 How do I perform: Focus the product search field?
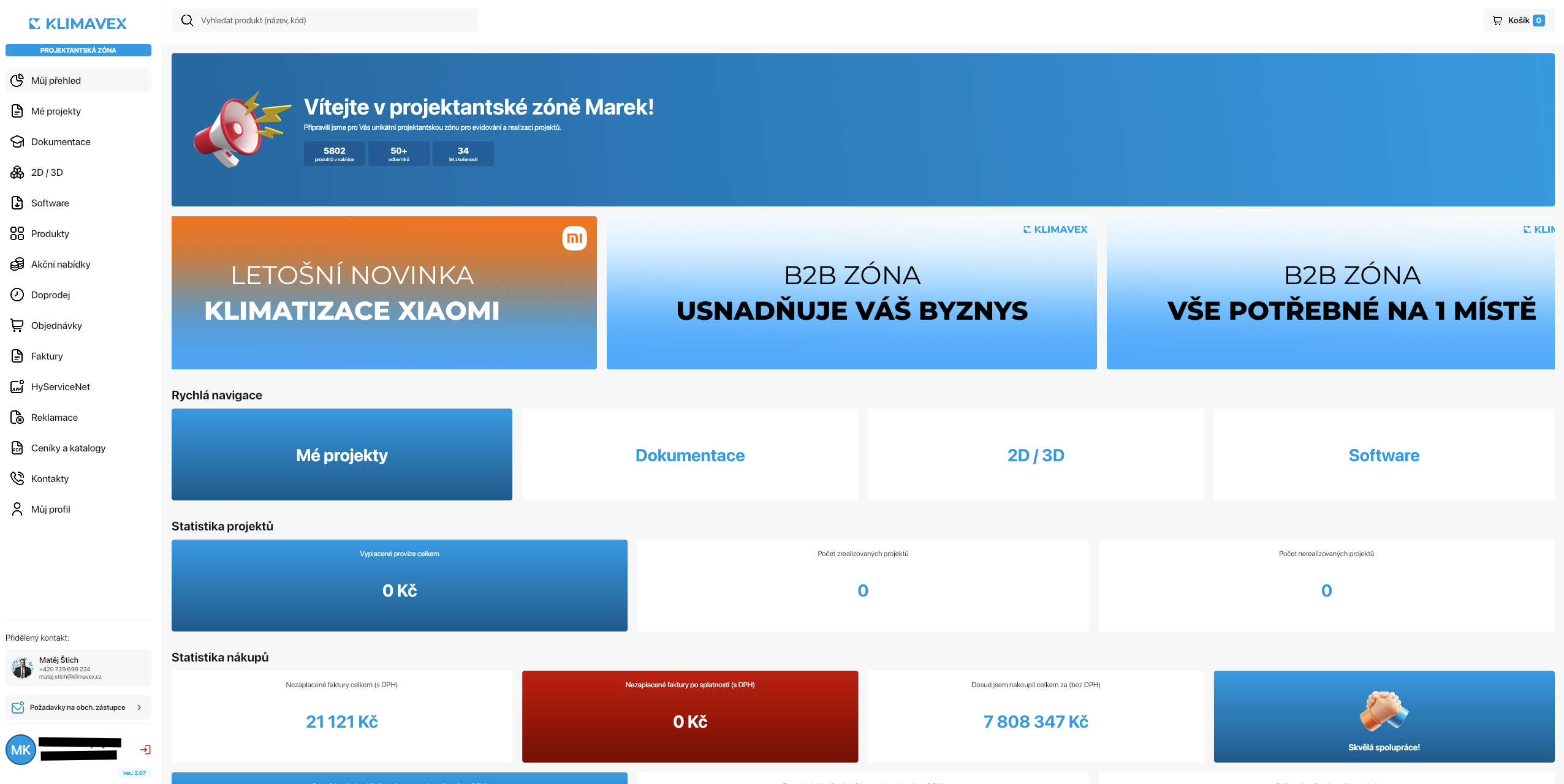pyautogui.click(x=325, y=20)
